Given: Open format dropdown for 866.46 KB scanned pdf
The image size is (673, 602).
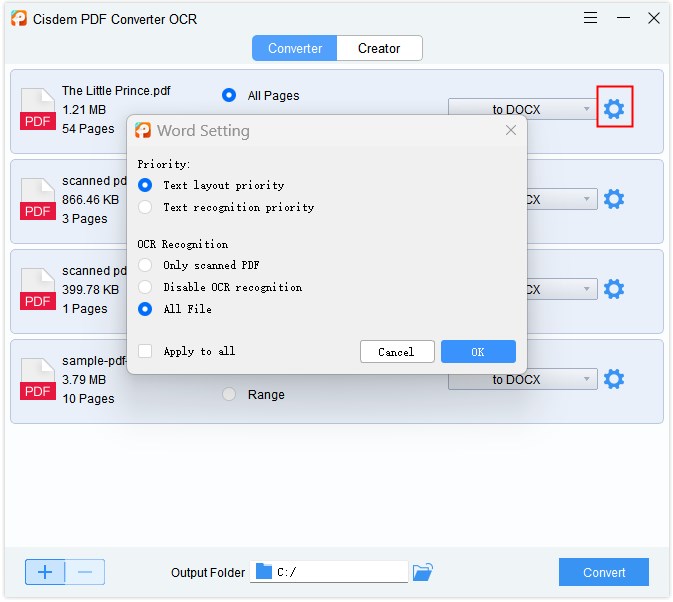Looking at the screenshot, I should (562, 199).
